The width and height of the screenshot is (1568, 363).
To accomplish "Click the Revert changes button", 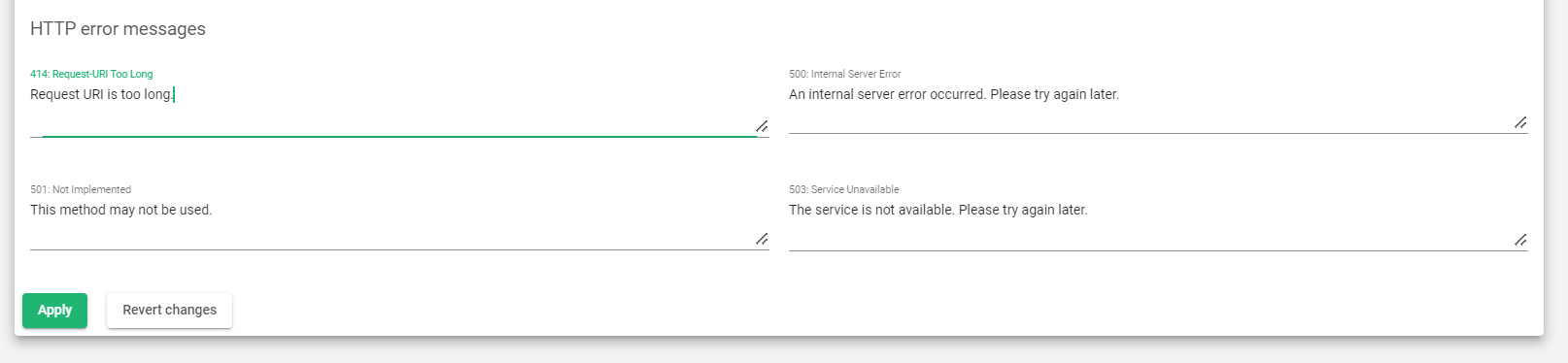I will (169, 311).
